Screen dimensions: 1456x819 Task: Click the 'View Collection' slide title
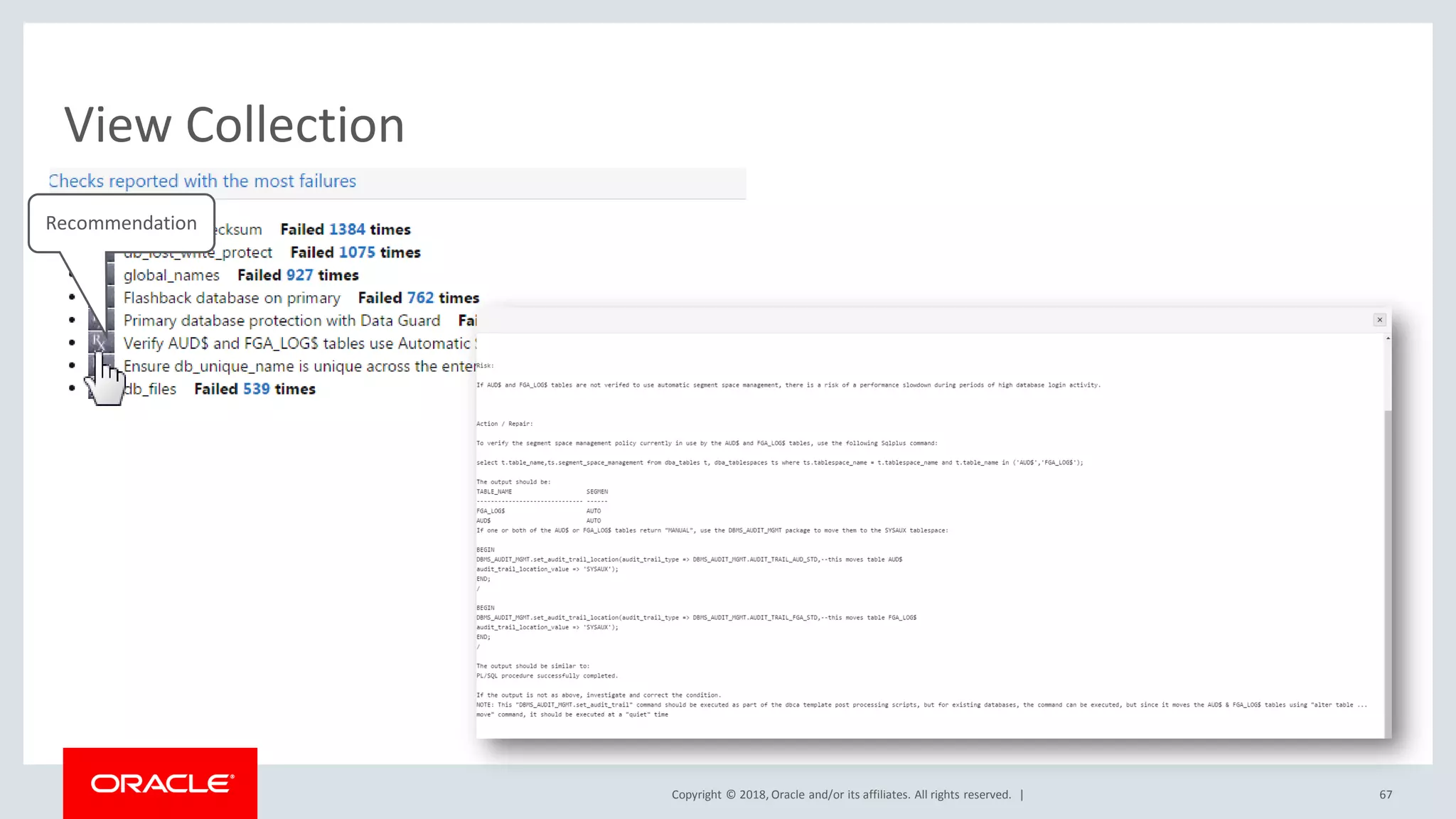pos(235,125)
